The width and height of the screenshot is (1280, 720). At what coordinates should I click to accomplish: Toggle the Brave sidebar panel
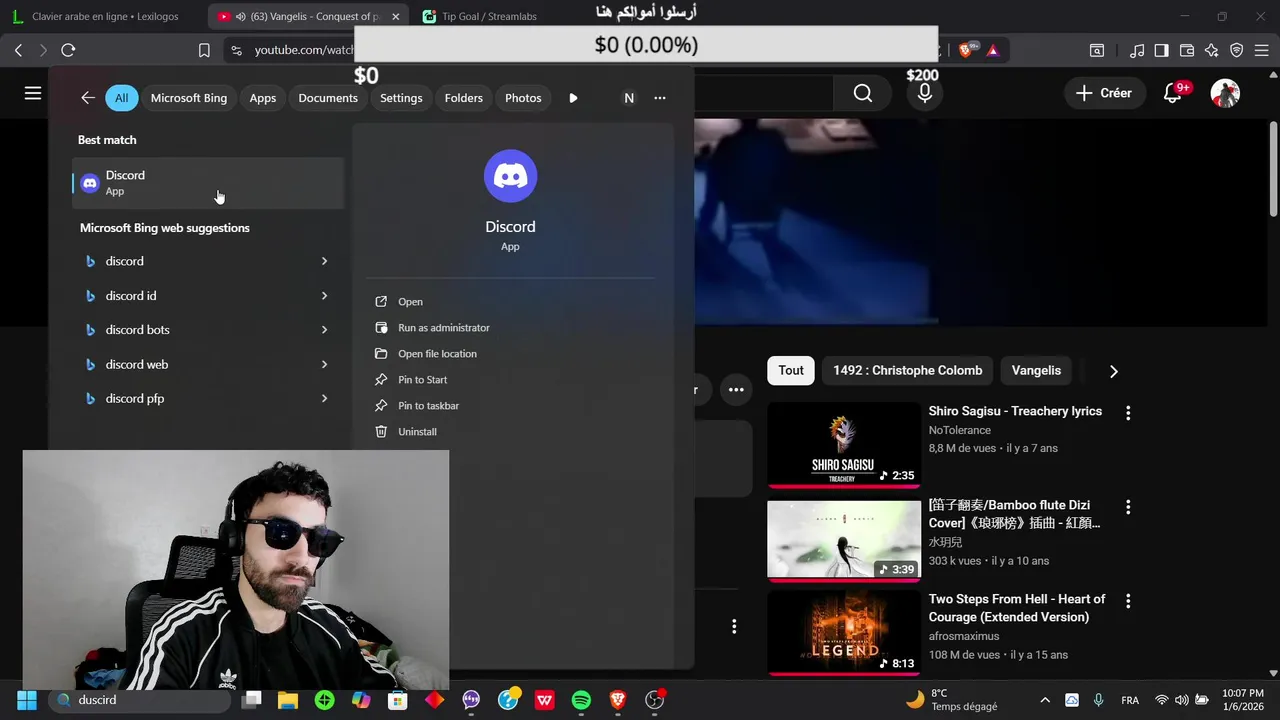click(x=1161, y=50)
